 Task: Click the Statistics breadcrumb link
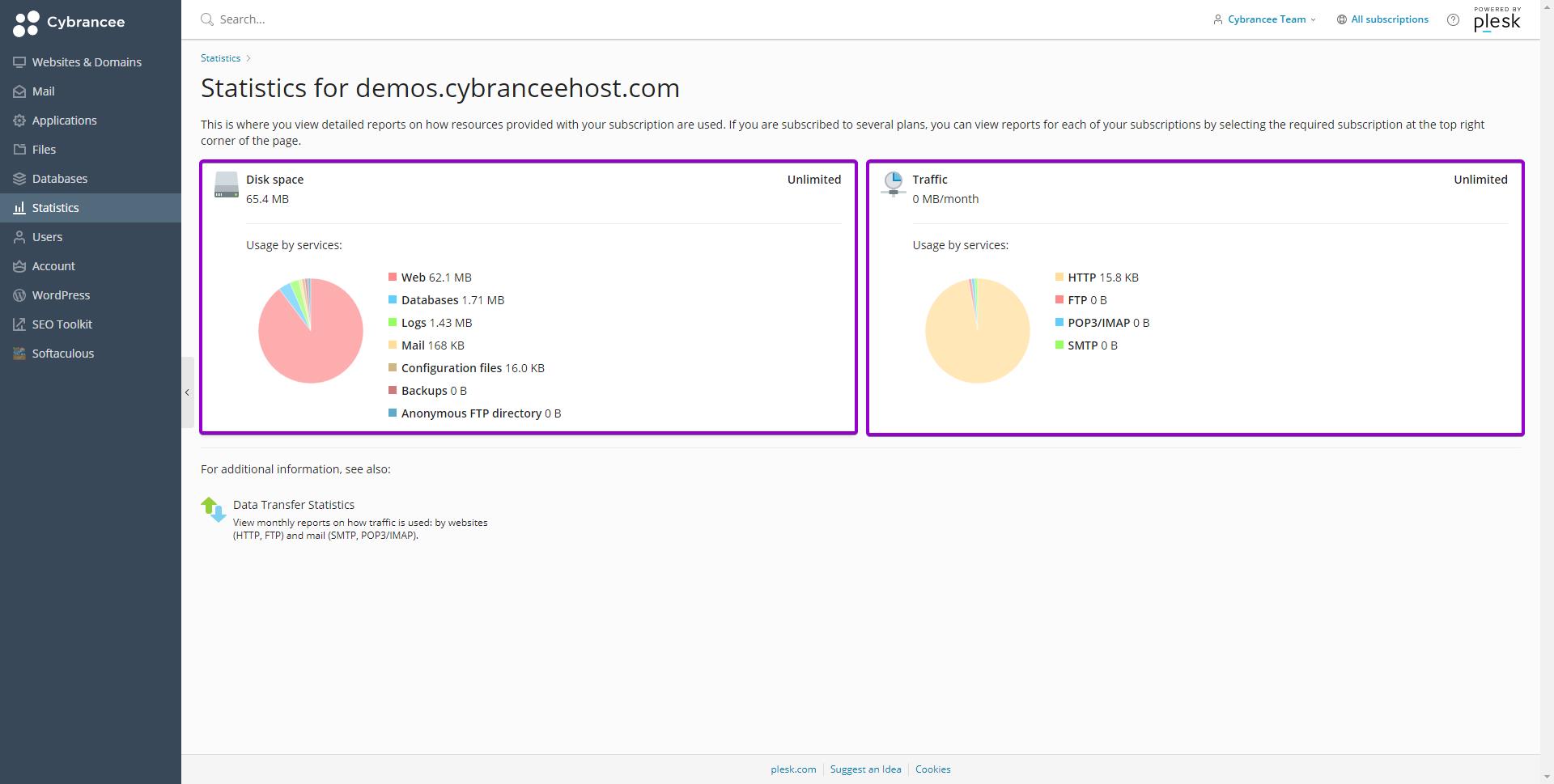point(220,58)
